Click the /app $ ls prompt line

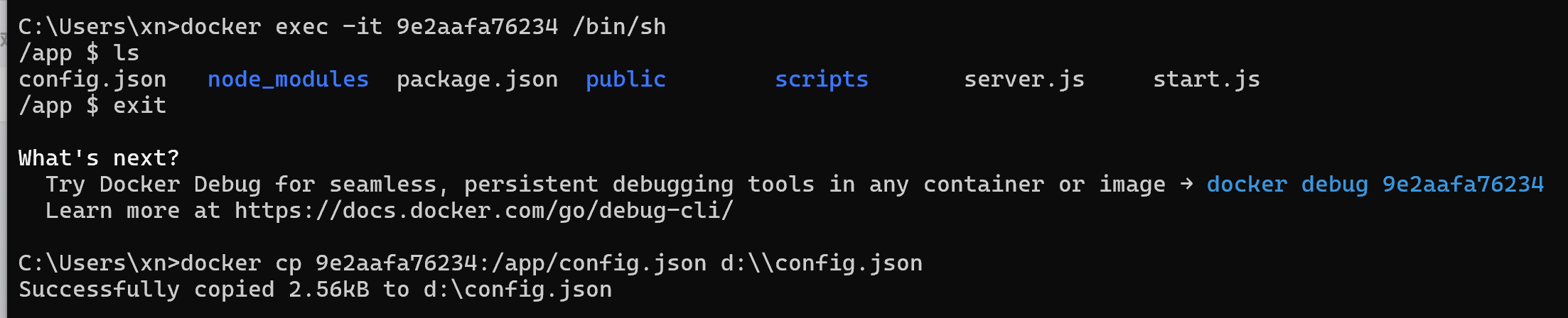pos(79,53)
